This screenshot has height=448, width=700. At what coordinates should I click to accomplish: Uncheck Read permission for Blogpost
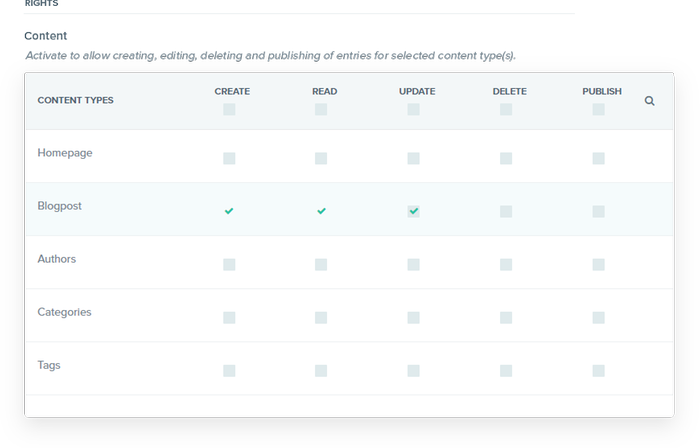[321, 211]
